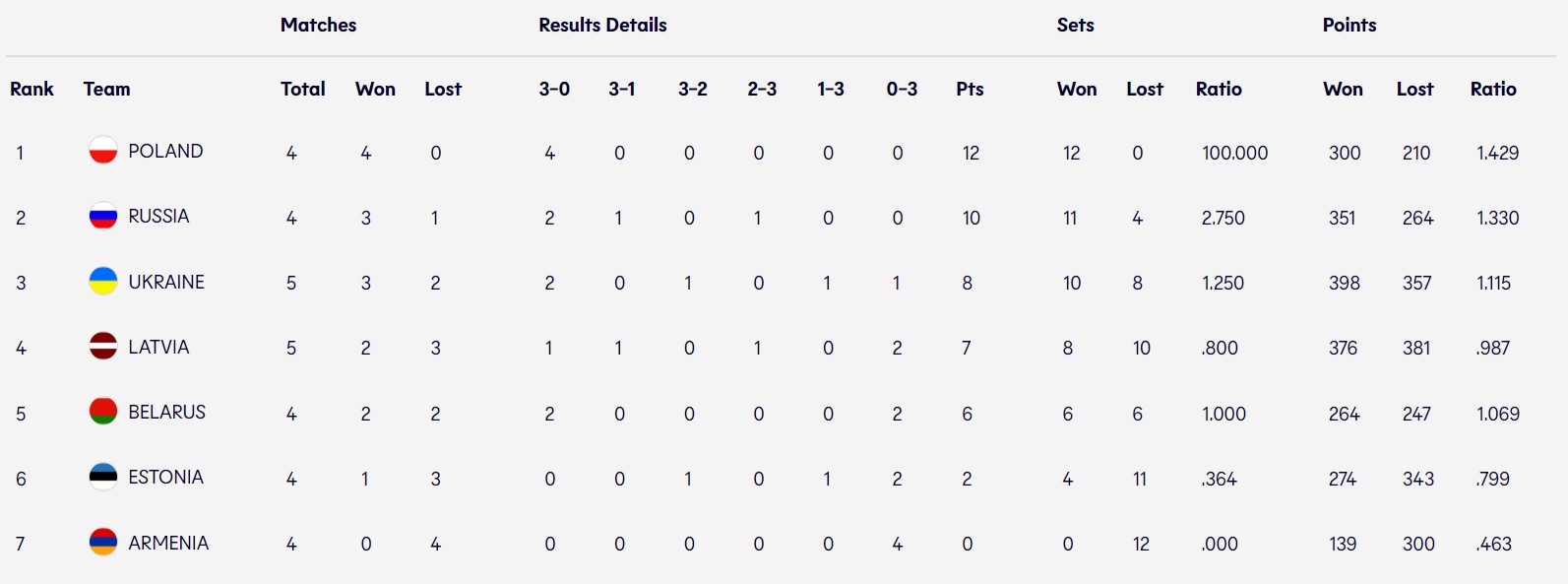This screenshot has height=584, width=1568.
Task: Select the Results Details group heading
Action: [602, 26]
